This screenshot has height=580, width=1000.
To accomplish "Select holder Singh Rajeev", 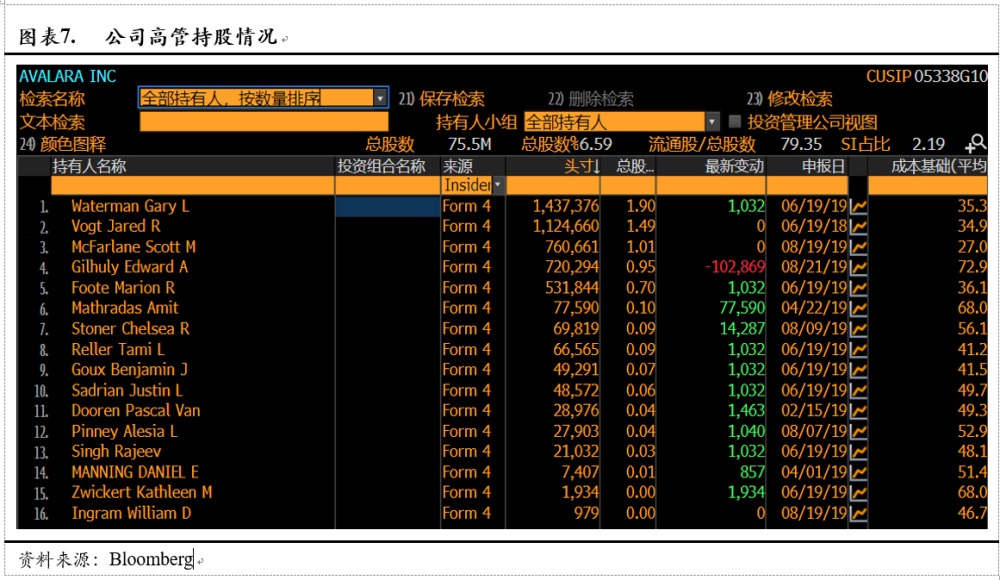I will 116,452.
